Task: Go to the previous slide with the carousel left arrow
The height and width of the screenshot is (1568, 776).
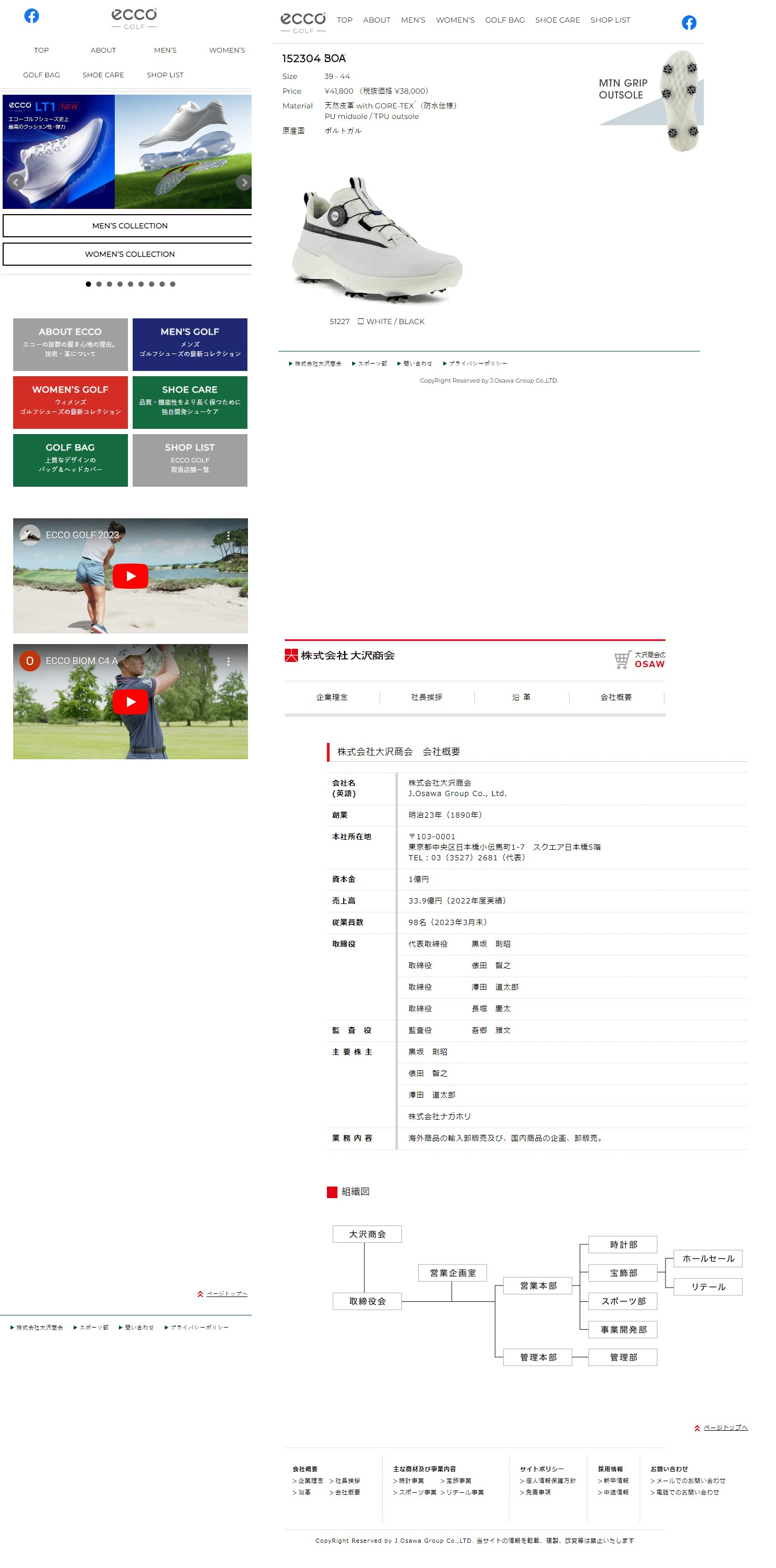Action: pyautogui.click(x=15, y=182)
